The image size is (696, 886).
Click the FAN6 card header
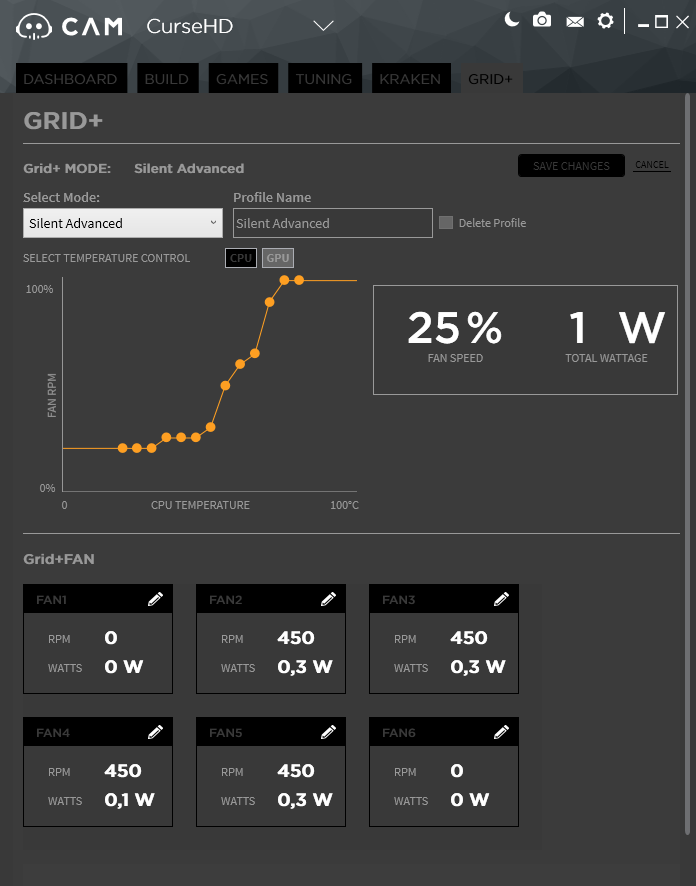coord(443,732)
